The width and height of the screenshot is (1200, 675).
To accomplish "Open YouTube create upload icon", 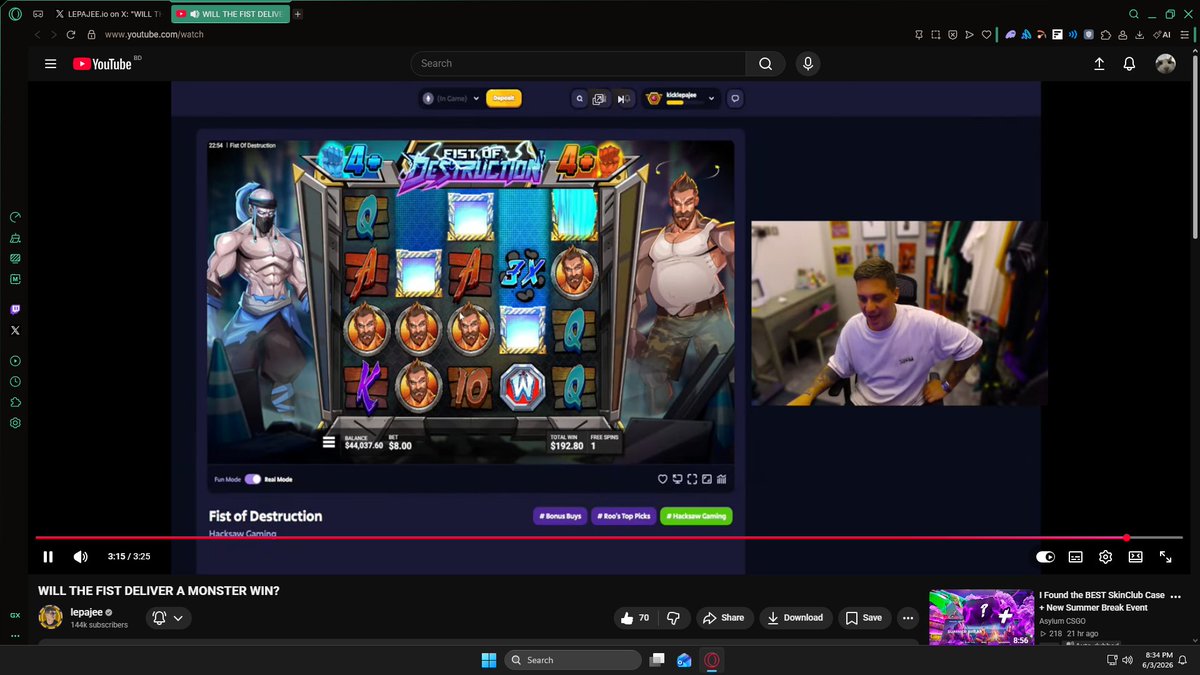I will click(x=1099, y=63).
